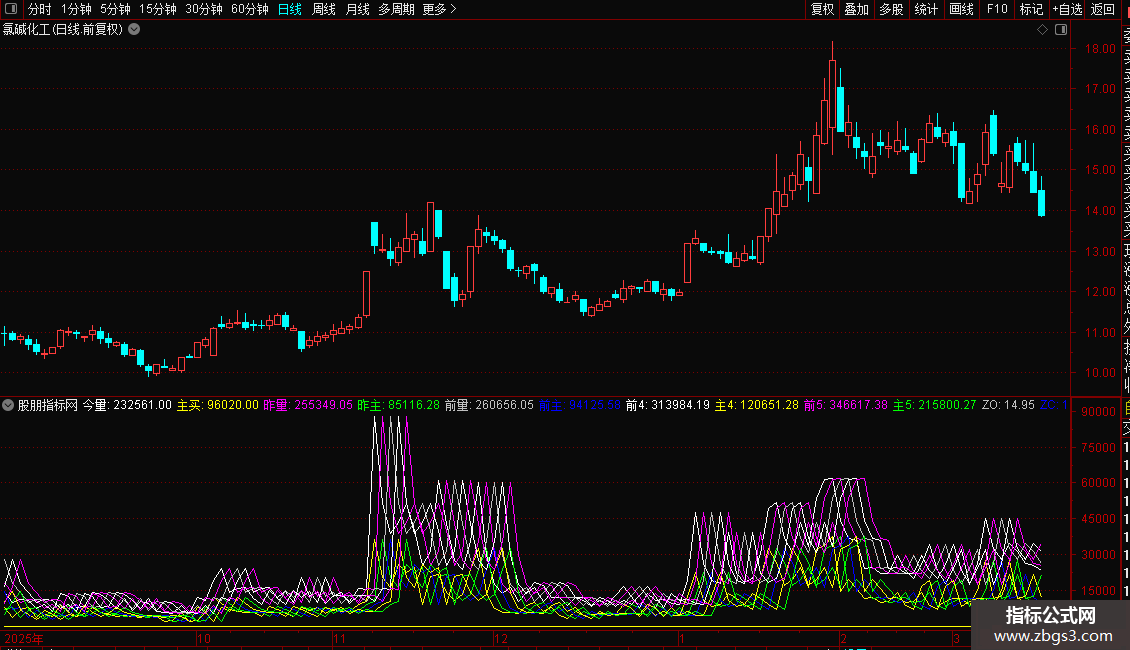
Task: Click the month 10 marker on time axis
Action: pos(204,638)
